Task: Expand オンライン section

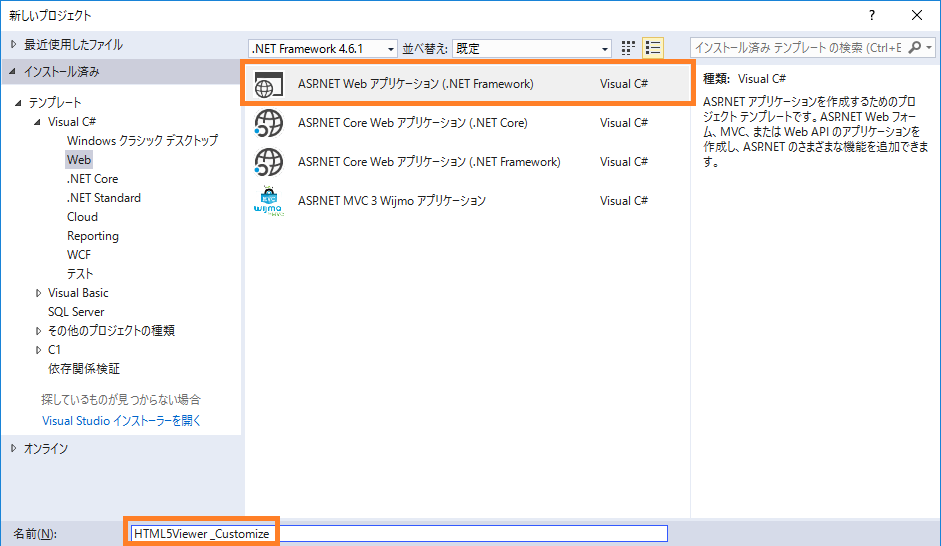Action: (x=13, y=448)
